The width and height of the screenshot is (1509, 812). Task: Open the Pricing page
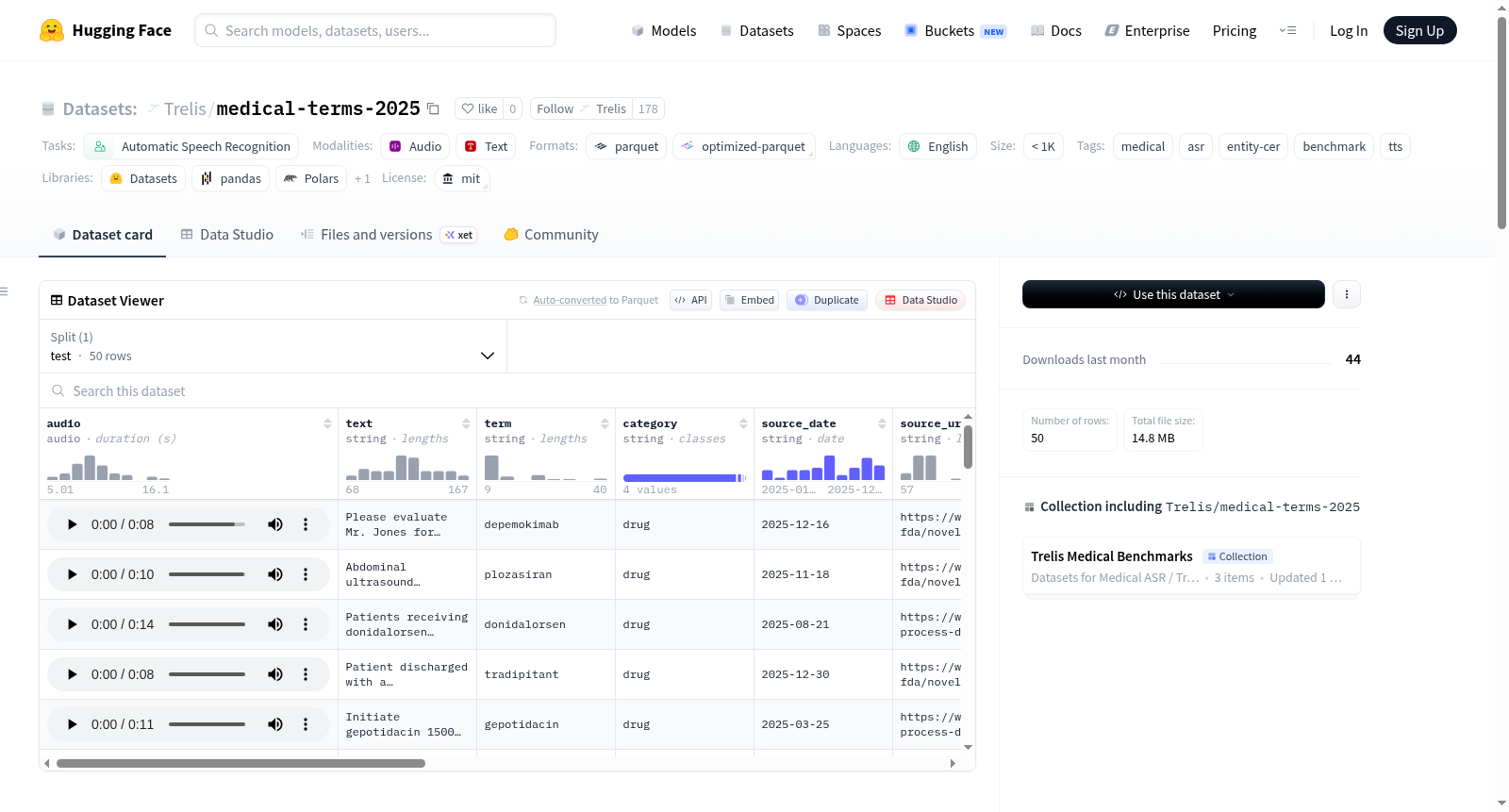(x=1235, y=30)
